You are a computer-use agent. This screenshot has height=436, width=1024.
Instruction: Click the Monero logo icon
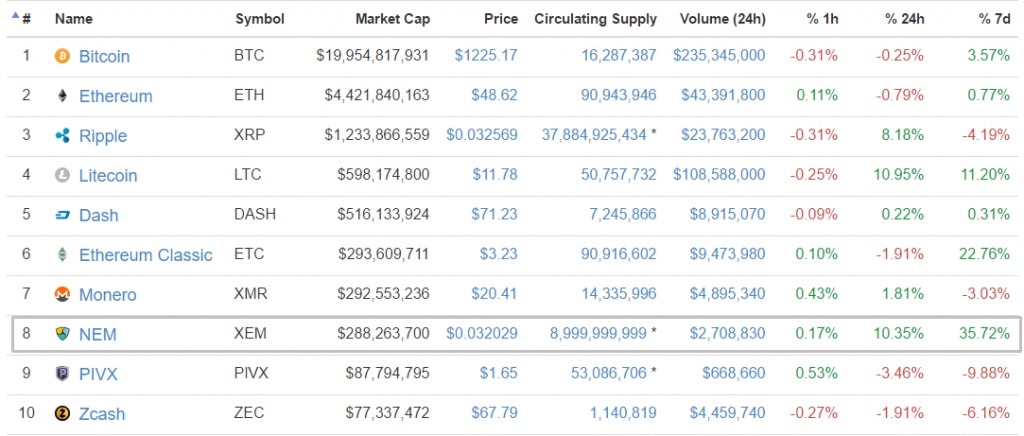pos(62,295)
